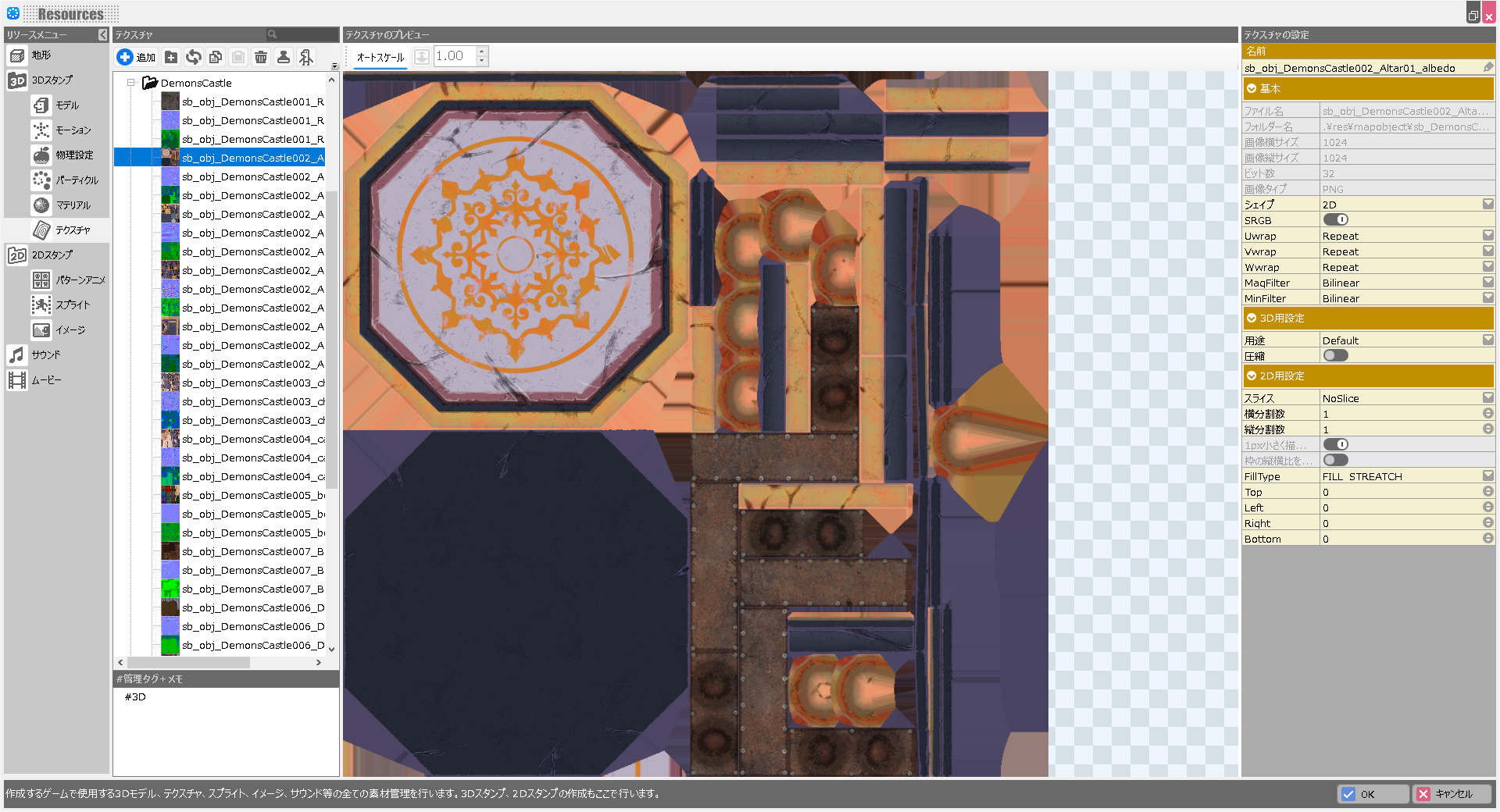
Task: Click the trash delete icon in texture toolbar
Action: point(261,57)
